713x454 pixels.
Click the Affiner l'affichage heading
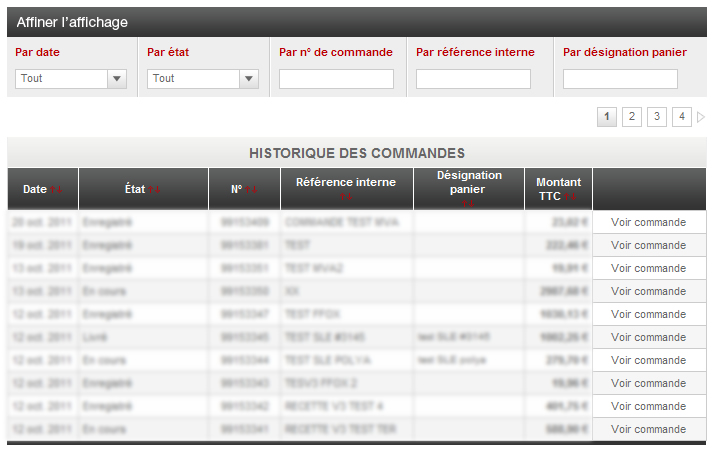point(72,22)
